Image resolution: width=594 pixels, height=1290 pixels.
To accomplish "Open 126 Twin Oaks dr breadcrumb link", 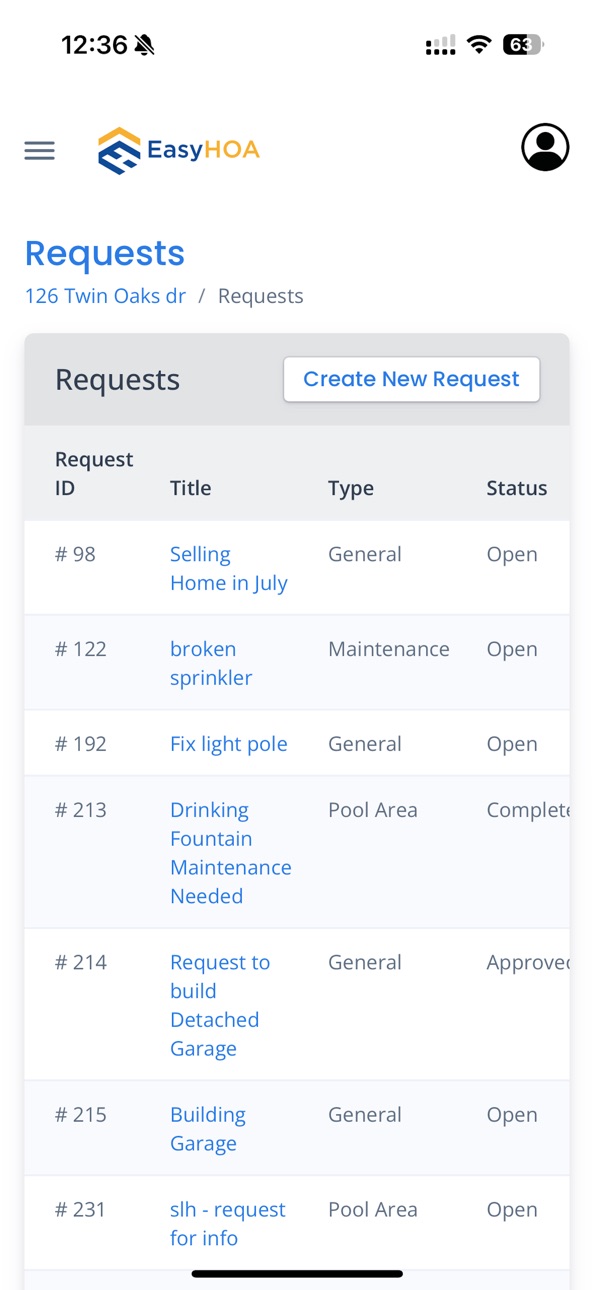I will point(105,296).
